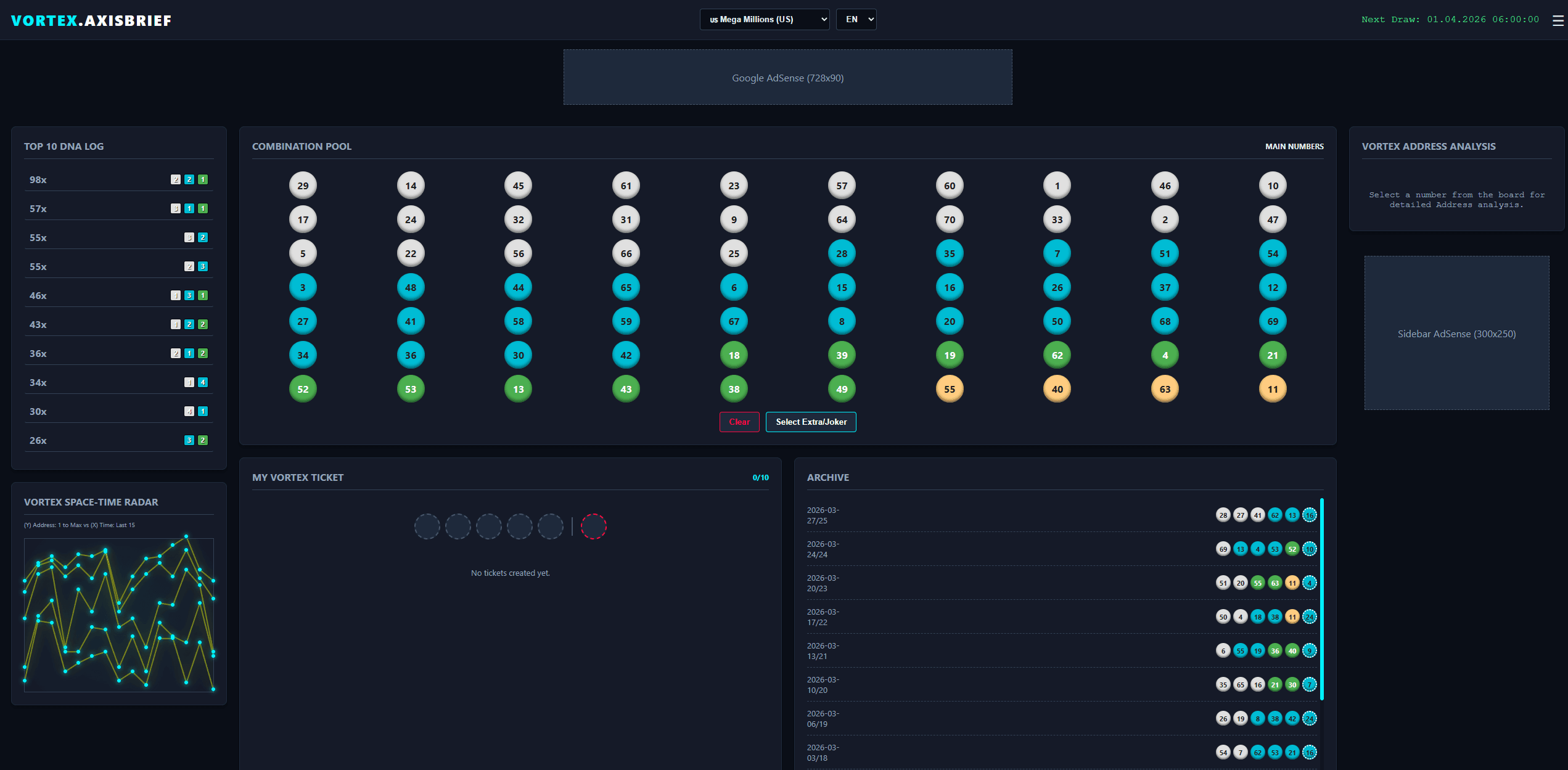
Task: Open the Mega Millions lottery selector
Action: (765, 19)
